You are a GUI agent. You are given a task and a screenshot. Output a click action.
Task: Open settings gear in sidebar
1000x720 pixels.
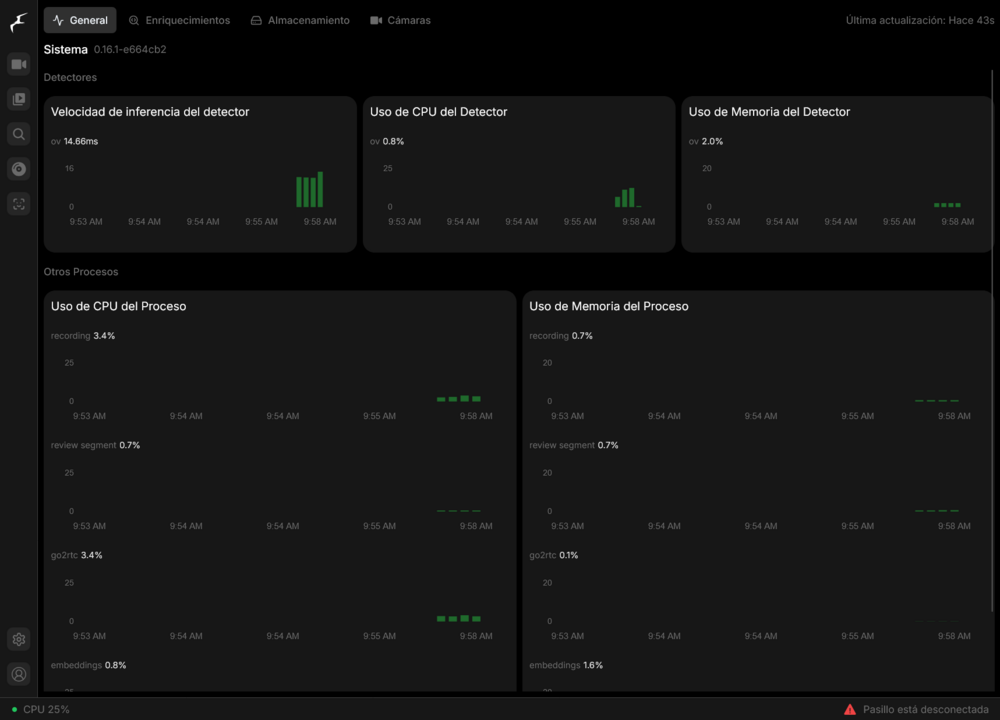click(x=18, y=639)
